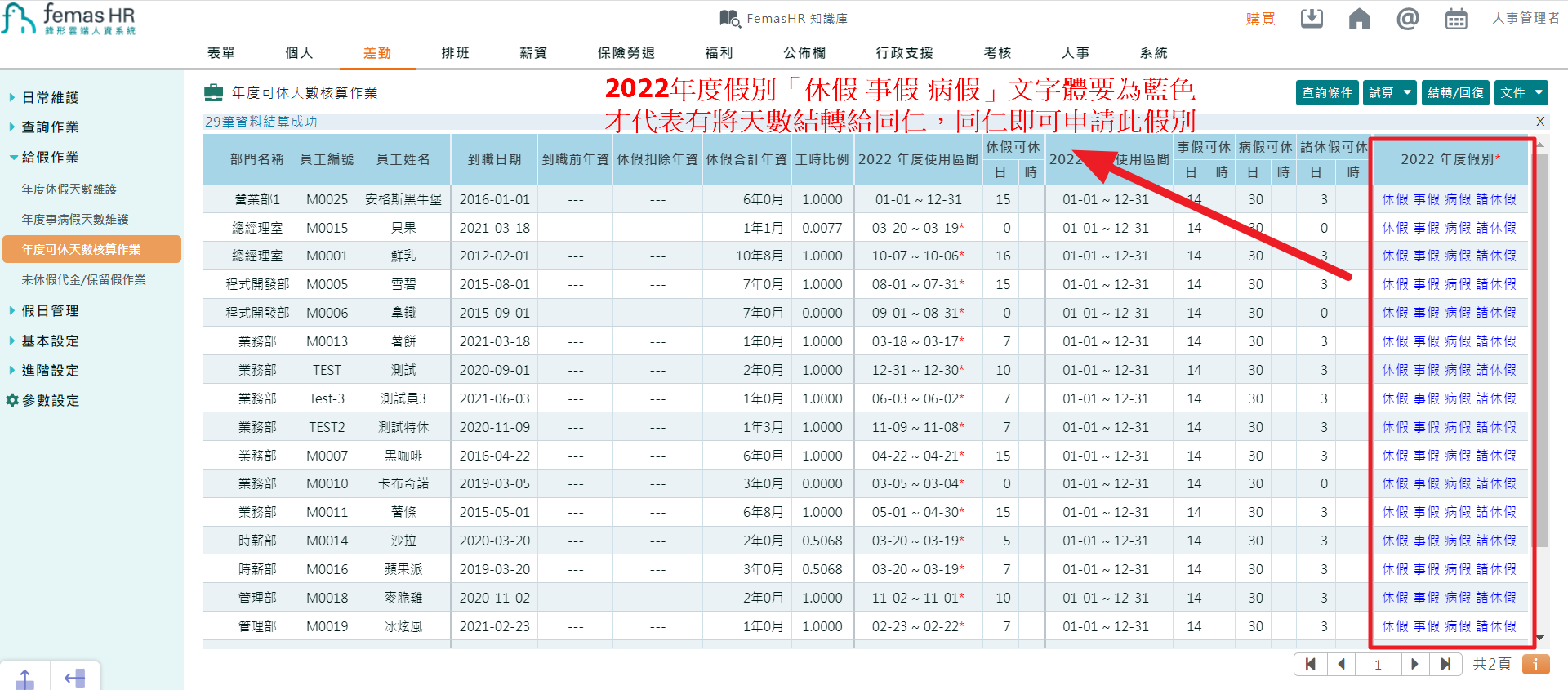Screen dimensions: 1568x690
Task: Open the 考核 top menu
Action: coord(997,52)
